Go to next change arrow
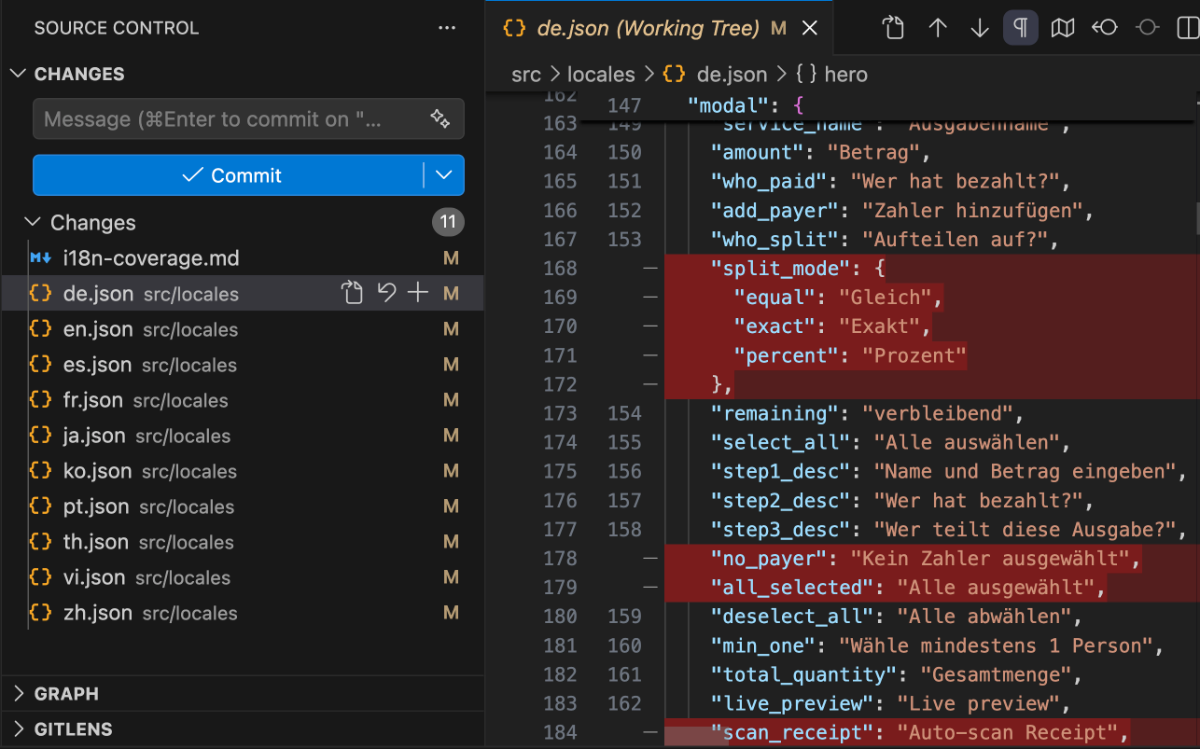The width and height of the screenshot is (1200, 749). click(x=979, y=28)
